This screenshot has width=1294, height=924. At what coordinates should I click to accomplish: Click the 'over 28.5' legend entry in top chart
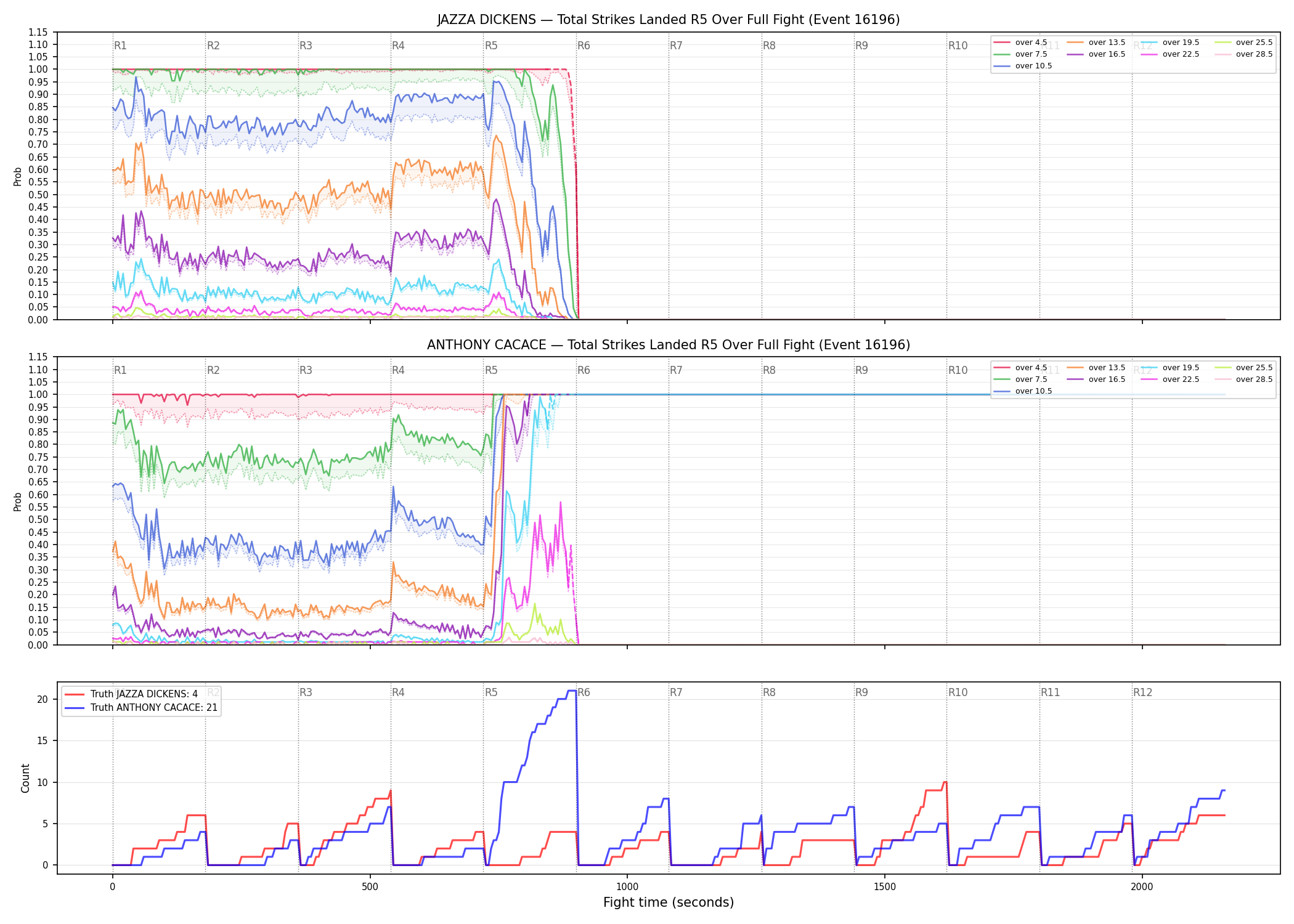[x=1243, y=54]
